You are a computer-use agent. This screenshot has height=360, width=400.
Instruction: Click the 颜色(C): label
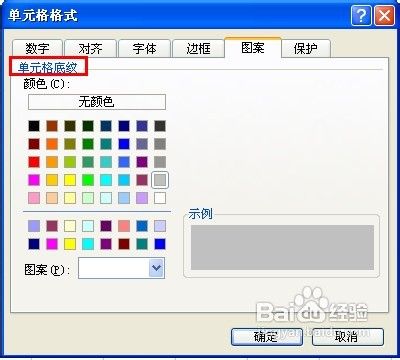pos(47,84)
